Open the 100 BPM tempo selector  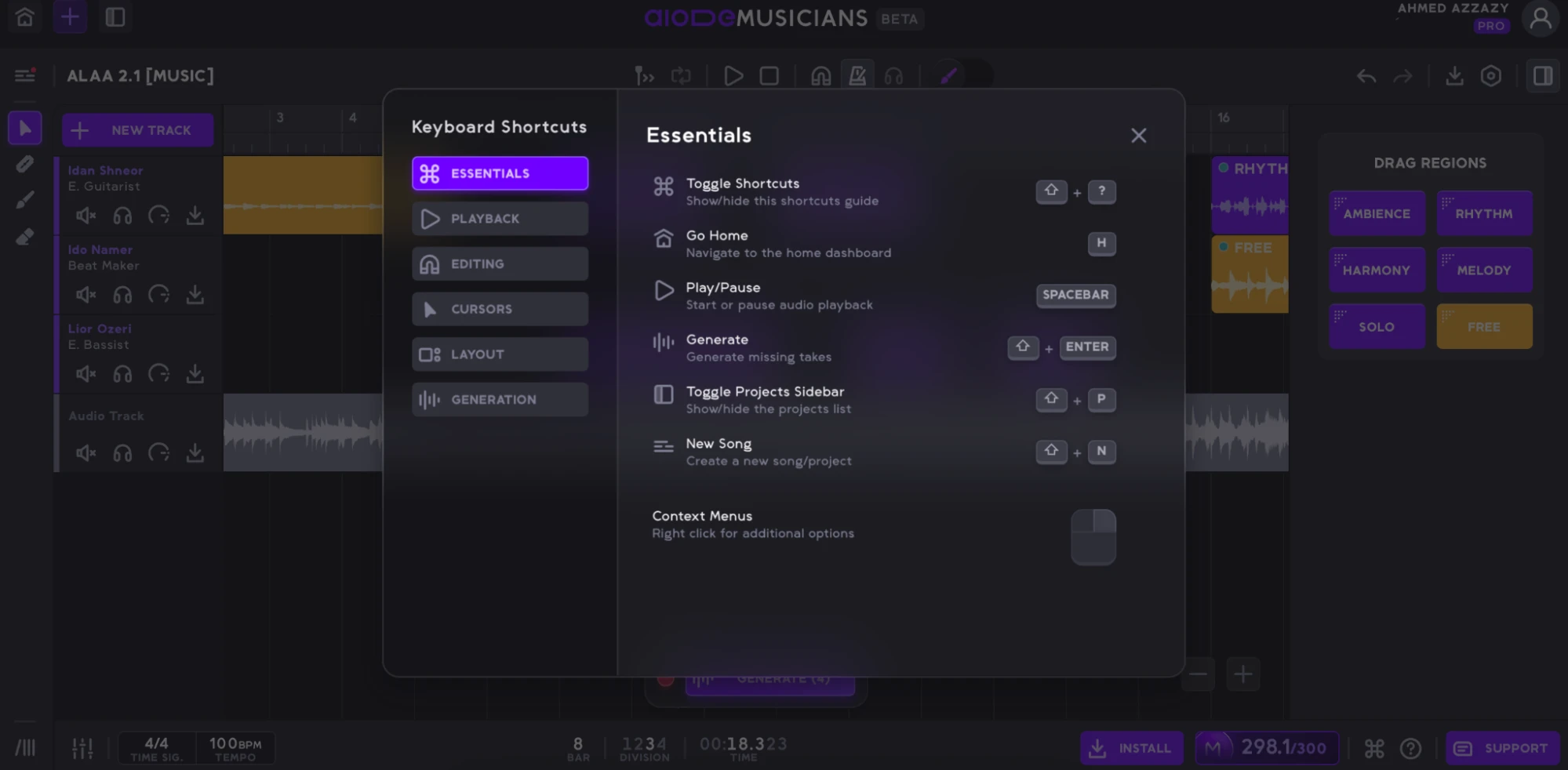click(235, 748)
